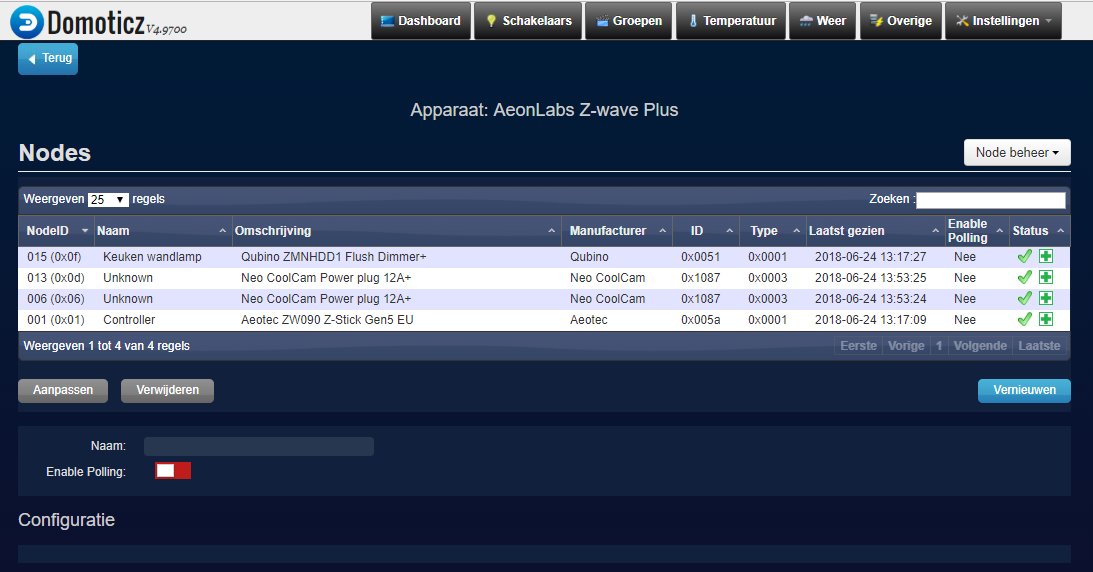Click page 1 in pagination

(939, 346)
